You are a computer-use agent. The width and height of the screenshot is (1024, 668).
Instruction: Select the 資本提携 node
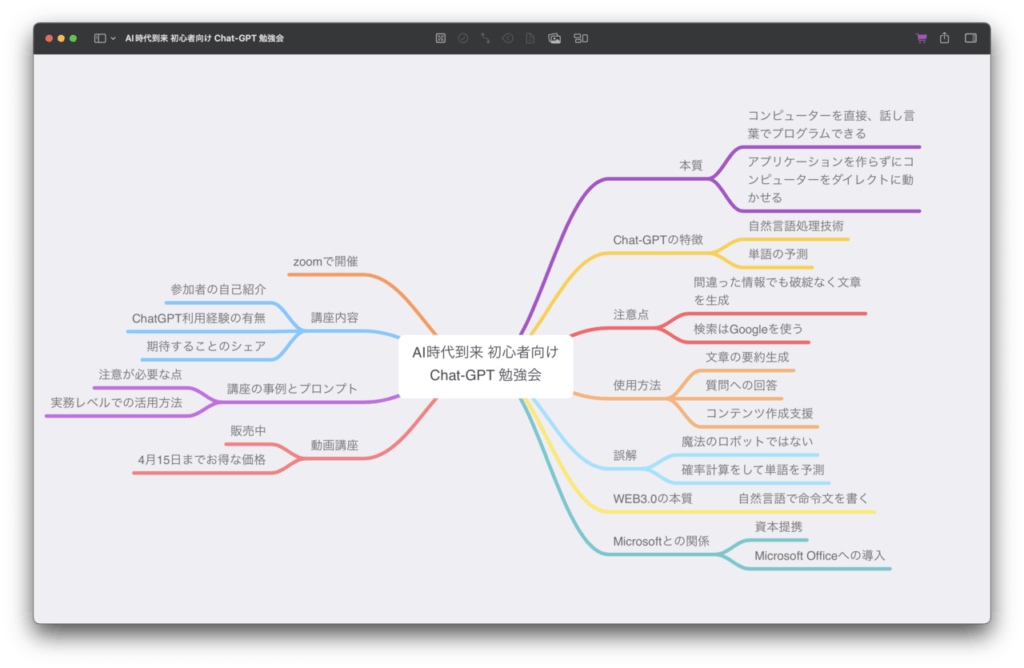778,527
